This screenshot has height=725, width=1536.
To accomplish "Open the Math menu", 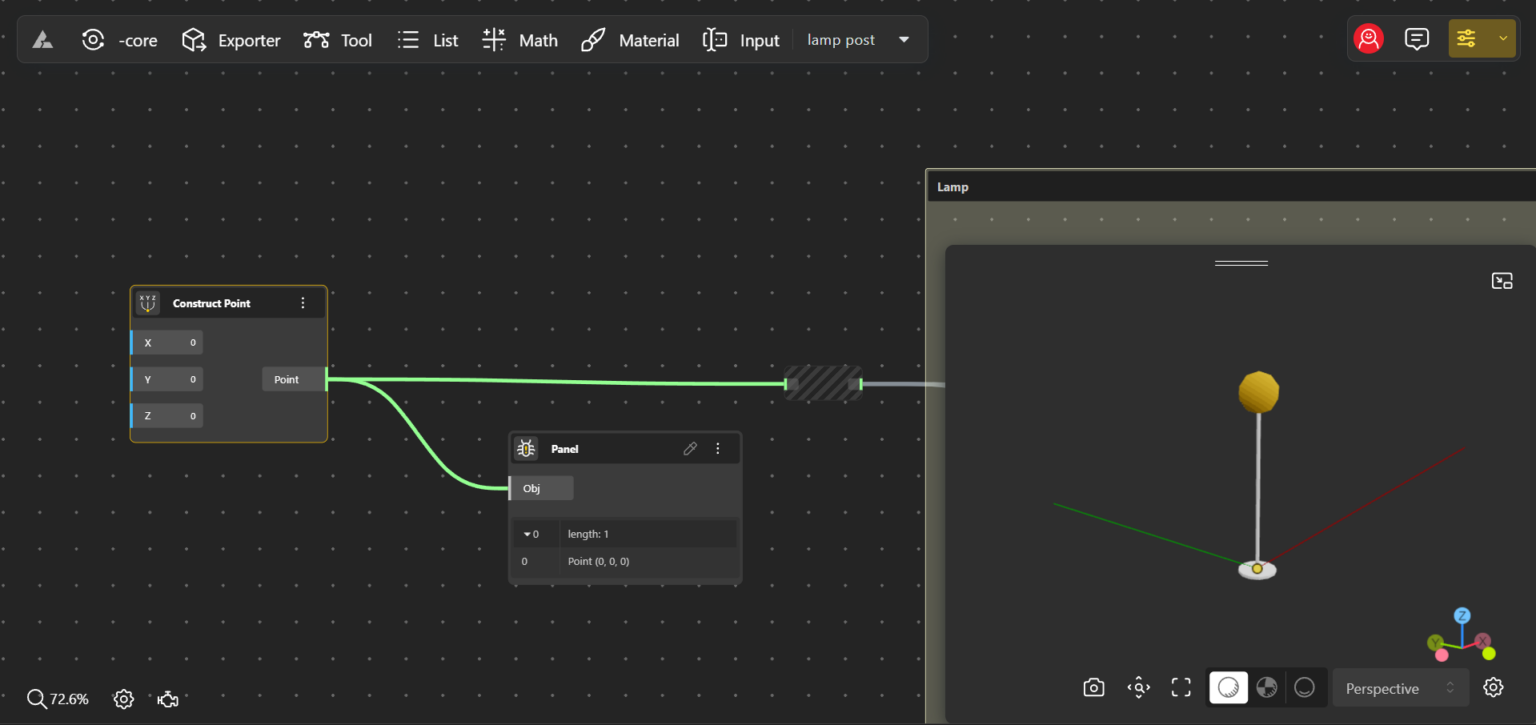I will 520,40.
